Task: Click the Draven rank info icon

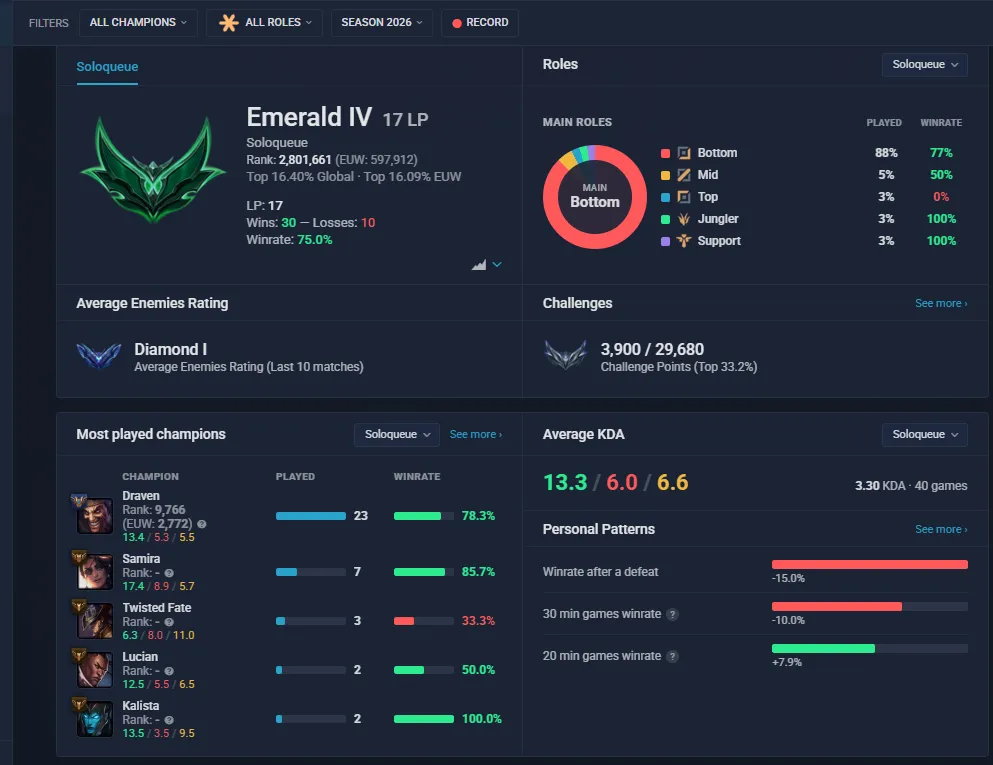Action: pos(202,524)
